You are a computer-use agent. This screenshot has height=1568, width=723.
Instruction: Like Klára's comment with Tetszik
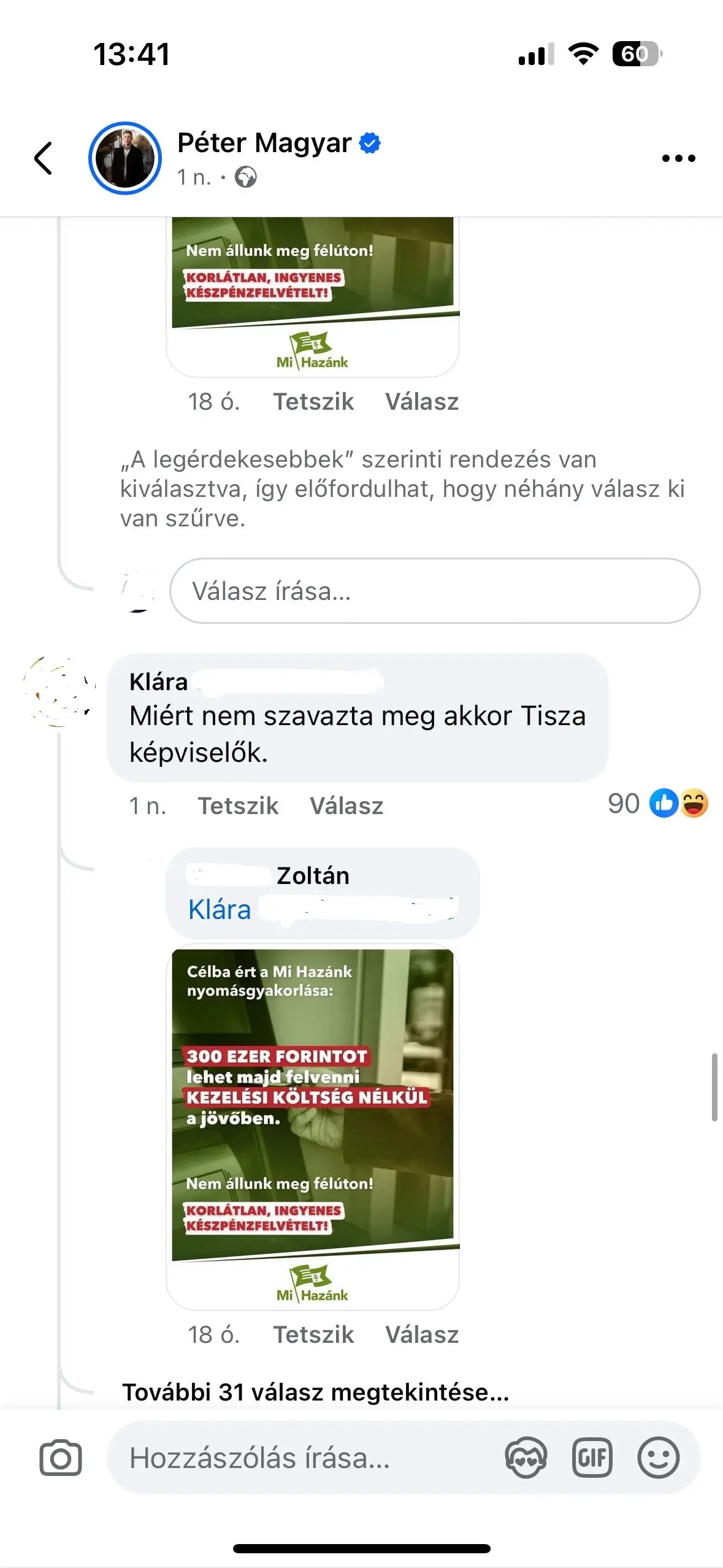[238, 806]
